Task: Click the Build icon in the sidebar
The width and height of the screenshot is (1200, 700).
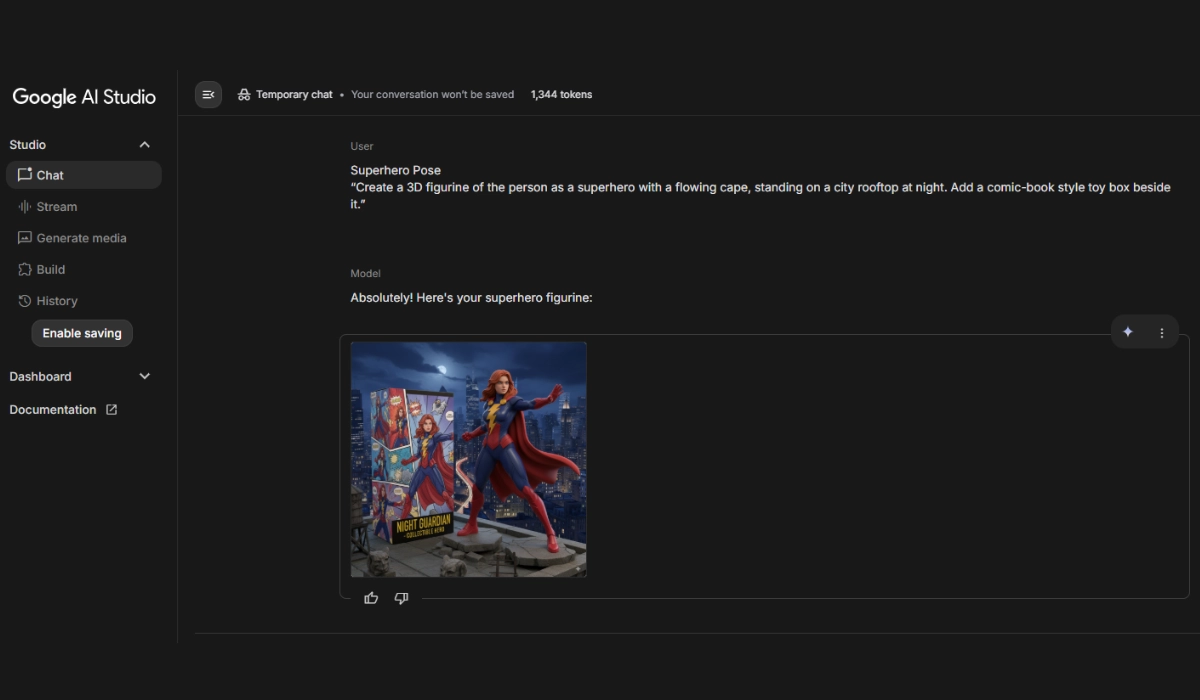Action: coord(25,270)
